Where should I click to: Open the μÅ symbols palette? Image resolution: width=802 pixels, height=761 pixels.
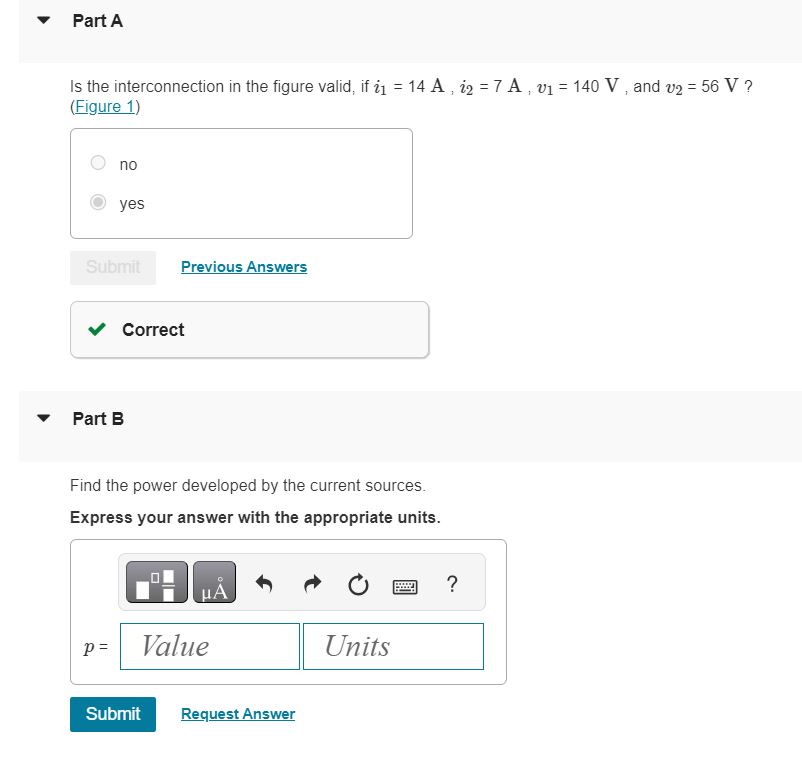pyautogui.click(x=214, y=581)
